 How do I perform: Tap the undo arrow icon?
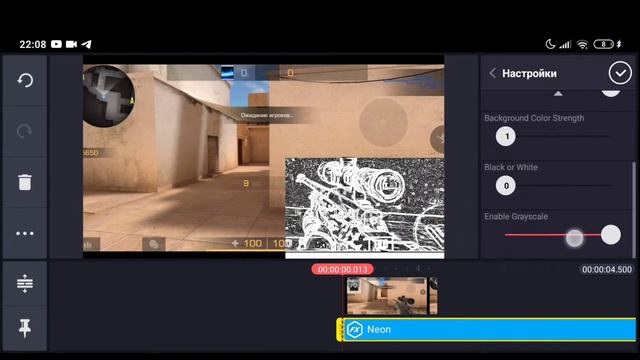pos(25,80)
